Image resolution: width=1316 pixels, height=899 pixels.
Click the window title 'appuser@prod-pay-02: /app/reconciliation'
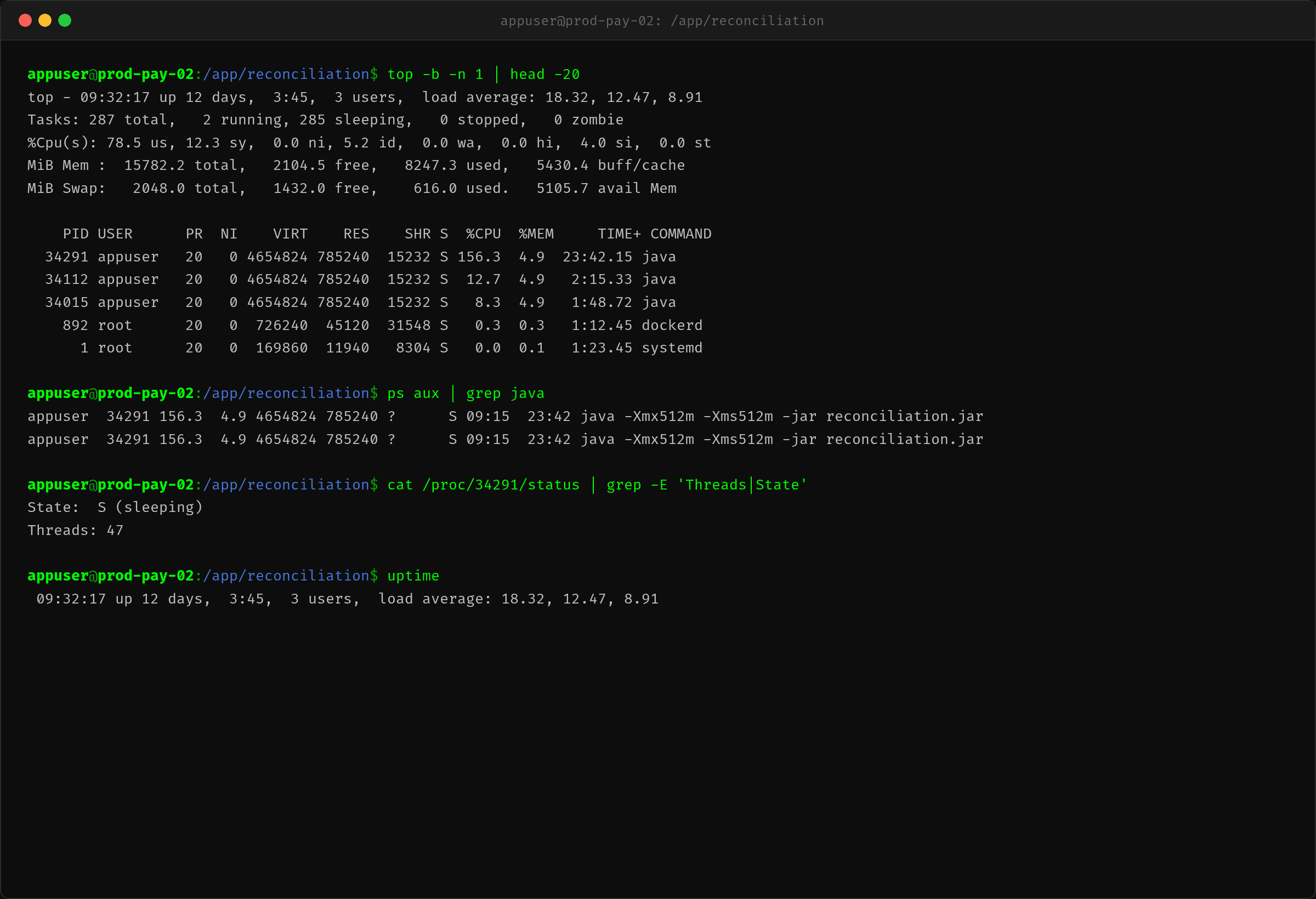click(x=662, y=21)
